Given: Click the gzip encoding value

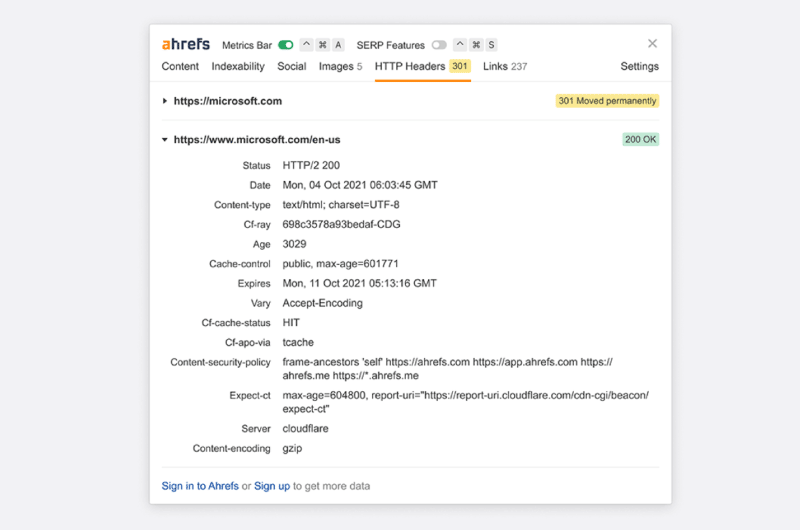Looking at the screenshot, I should click(x=292, y=448).
